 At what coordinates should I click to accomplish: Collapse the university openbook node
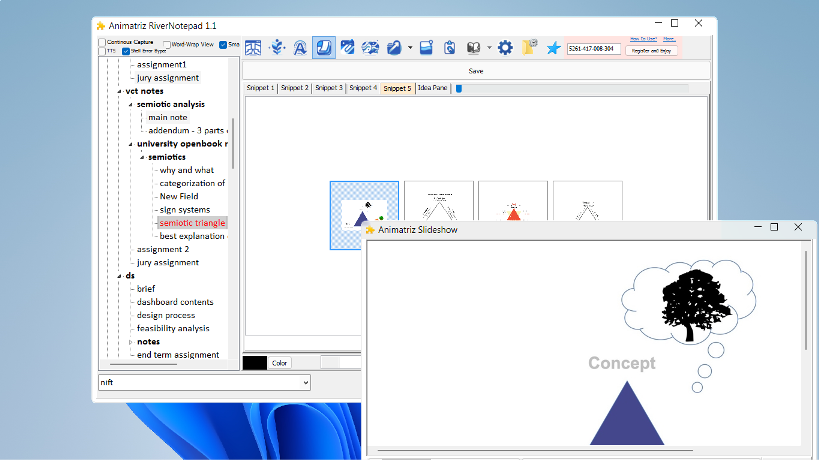click(131, 144)
